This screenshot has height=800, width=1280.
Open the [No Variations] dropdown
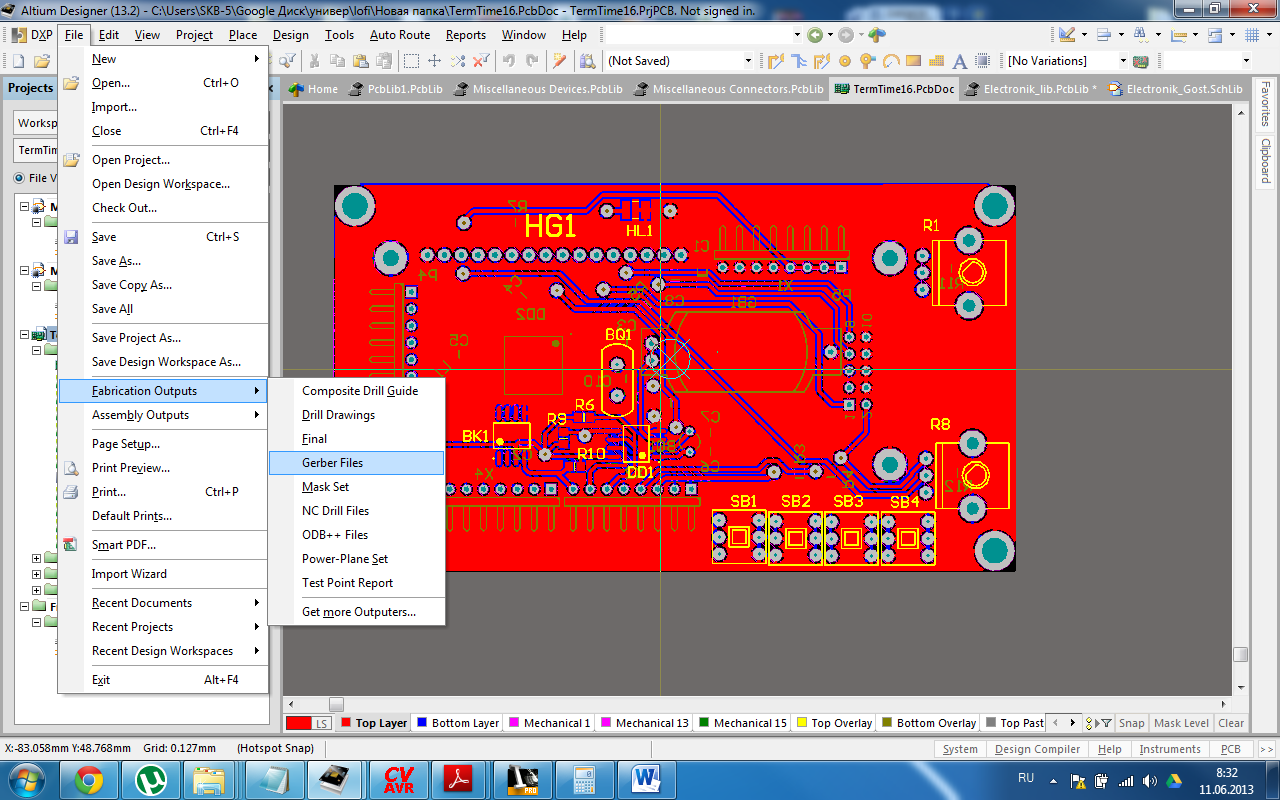[1122, 61]
